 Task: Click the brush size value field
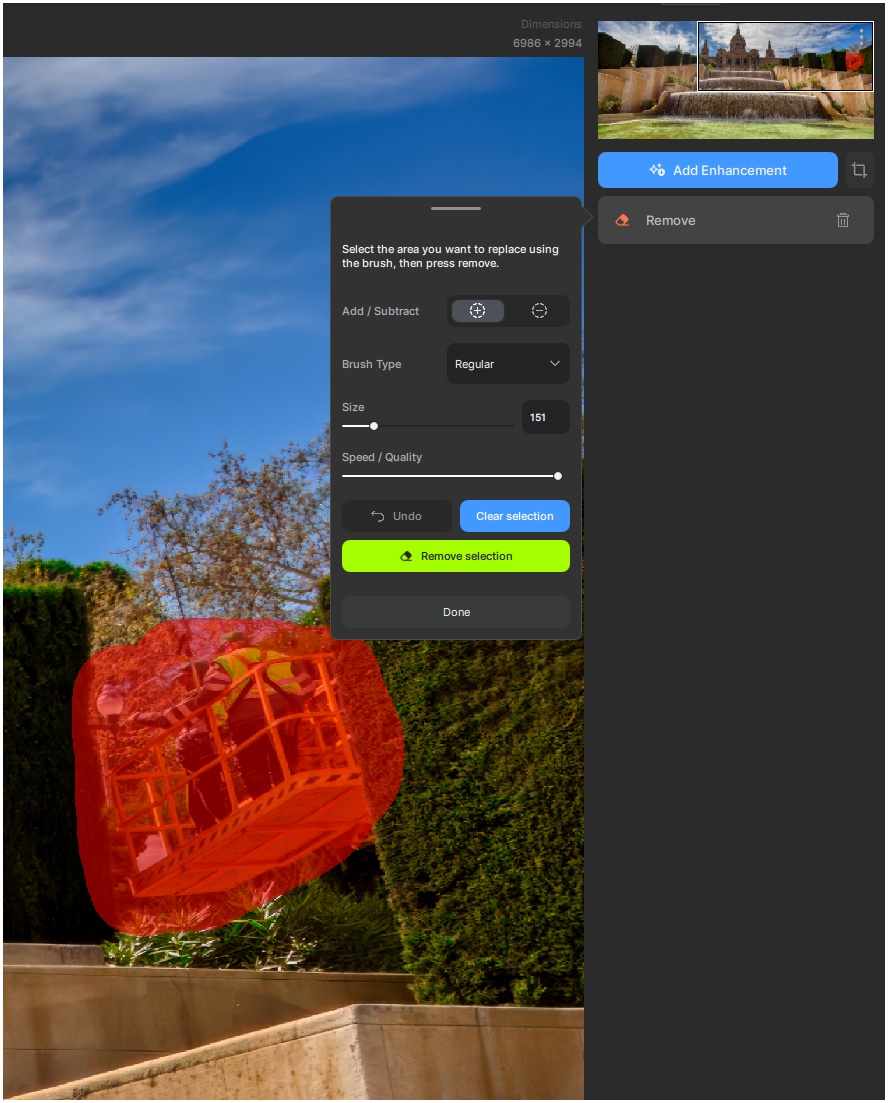click(545, 417)
